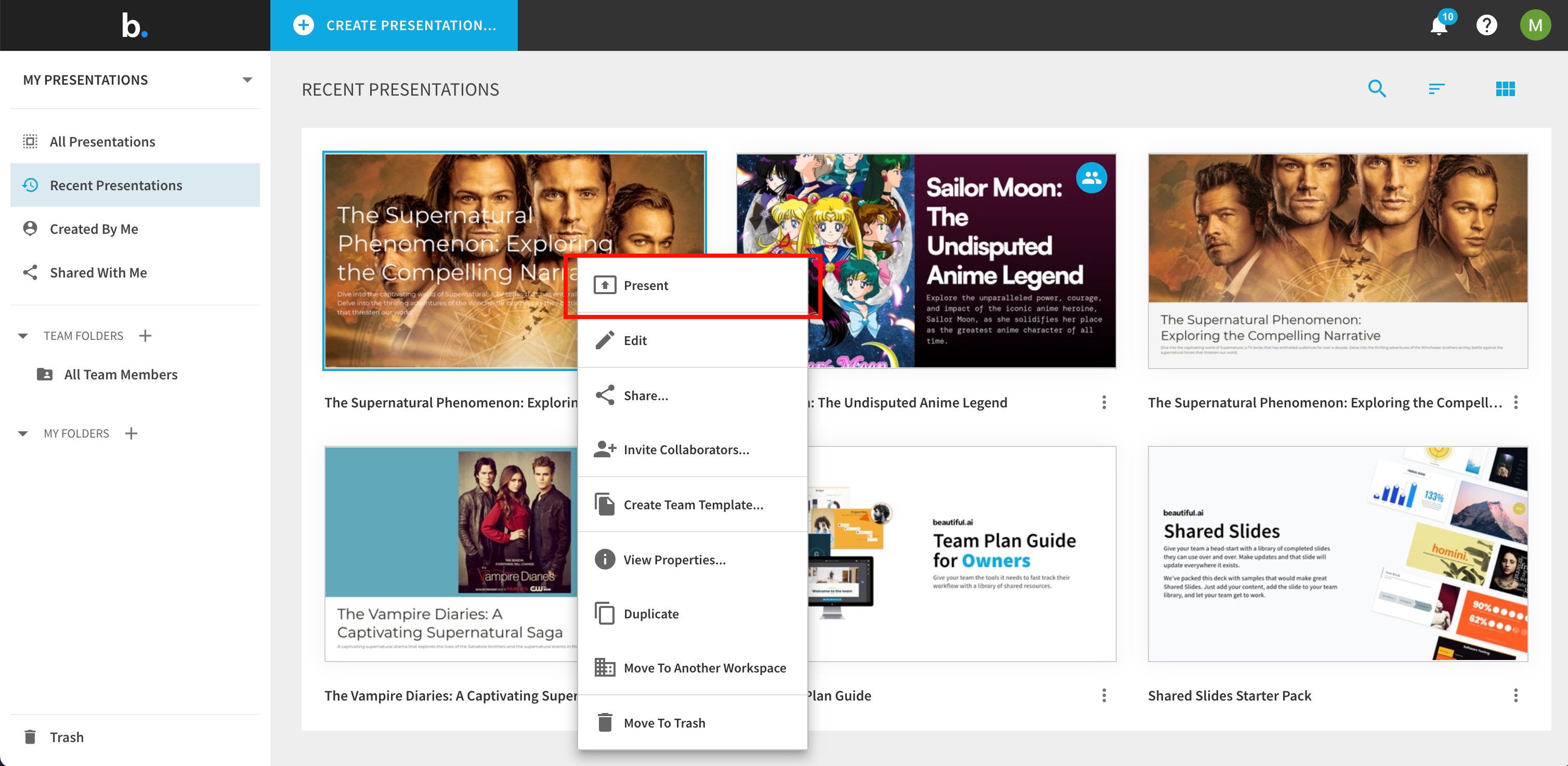1568x766 pixels.
Task: Click the View Properties info icon
Action: click(605, 559)
